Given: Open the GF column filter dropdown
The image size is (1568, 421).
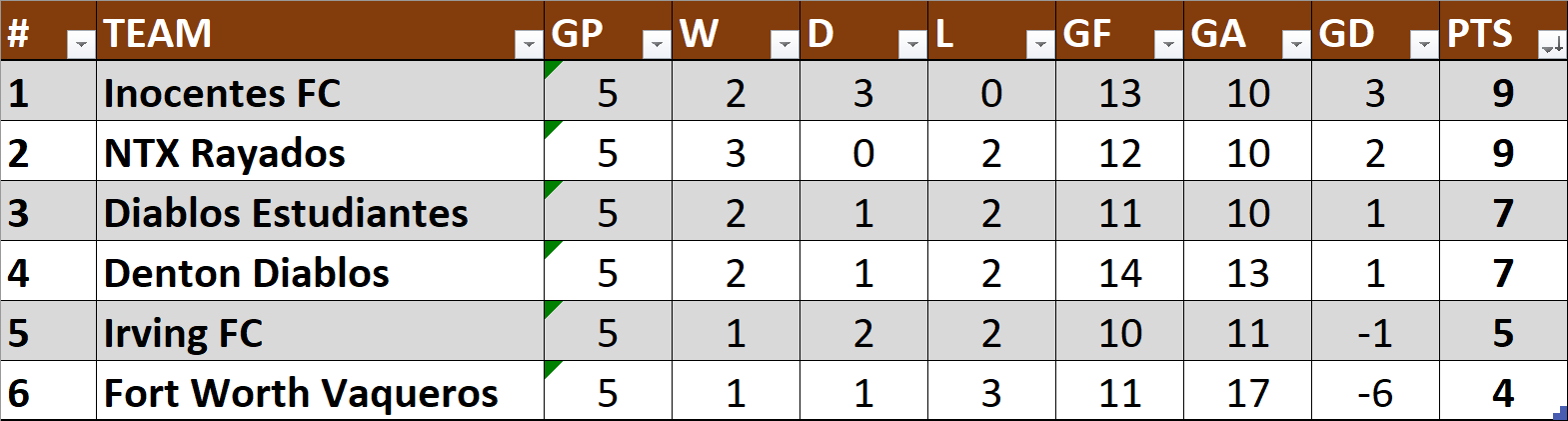Looking at the screenshot, I should point(1167,44).
